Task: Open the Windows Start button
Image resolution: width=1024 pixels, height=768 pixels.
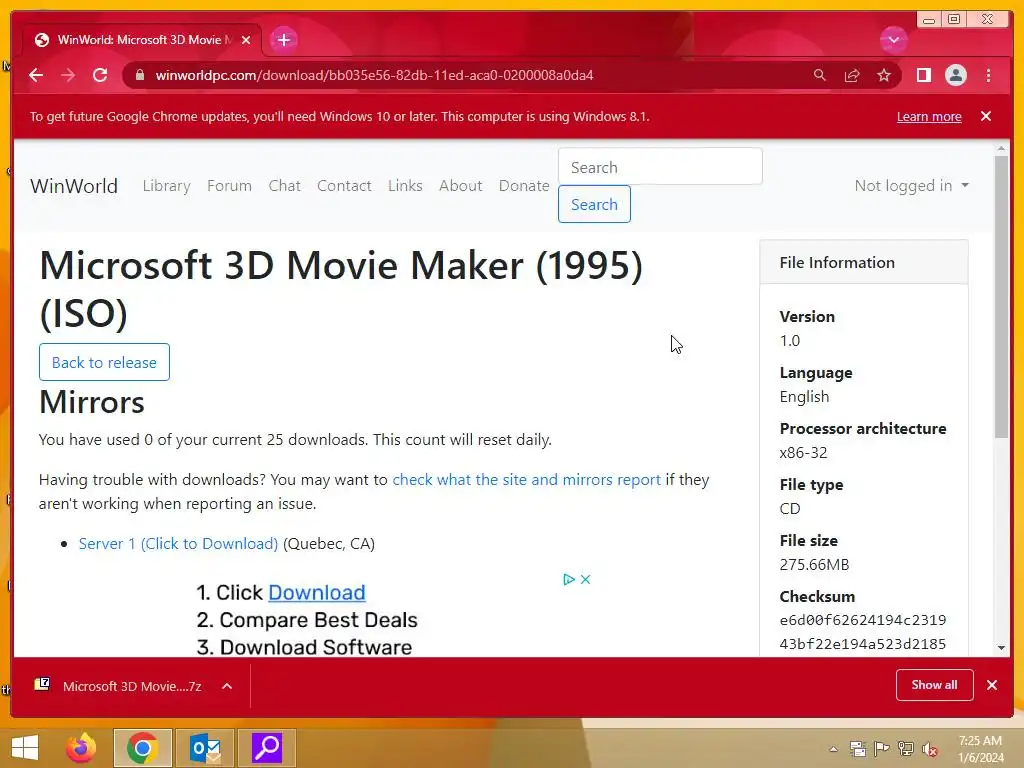Action: pyautogui.click(x=25, y=748)
